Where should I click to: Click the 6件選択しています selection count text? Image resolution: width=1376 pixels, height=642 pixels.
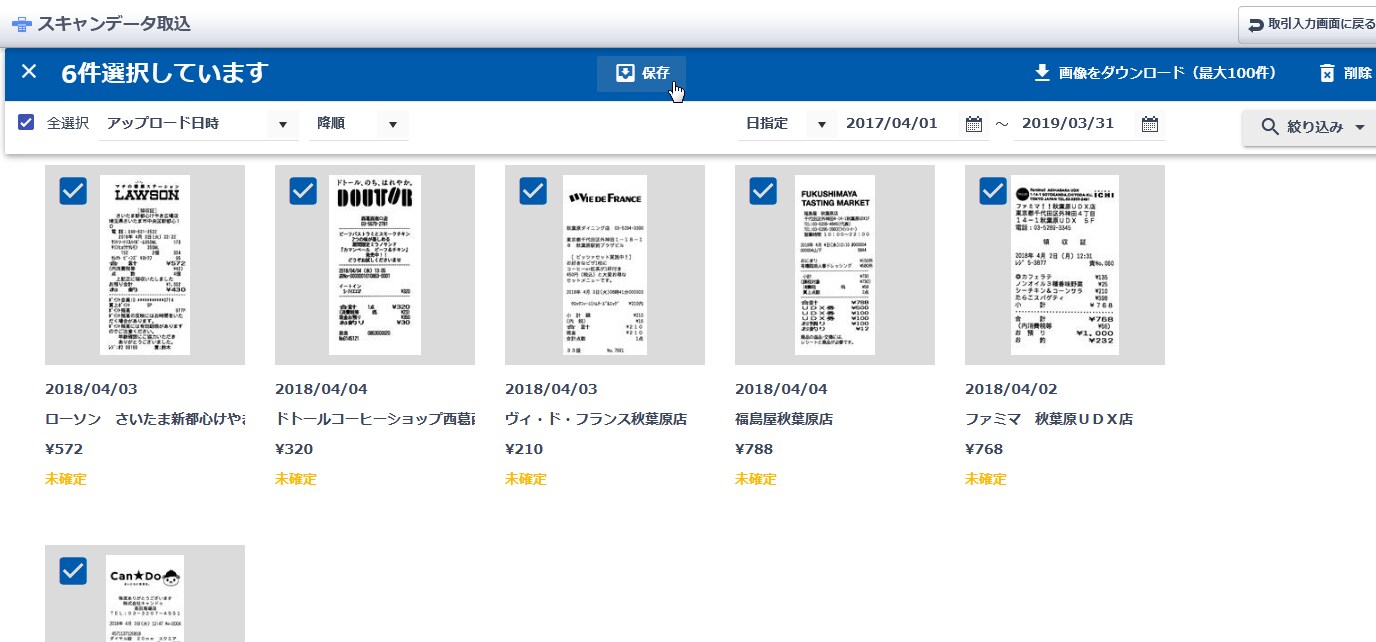(165, 73)
